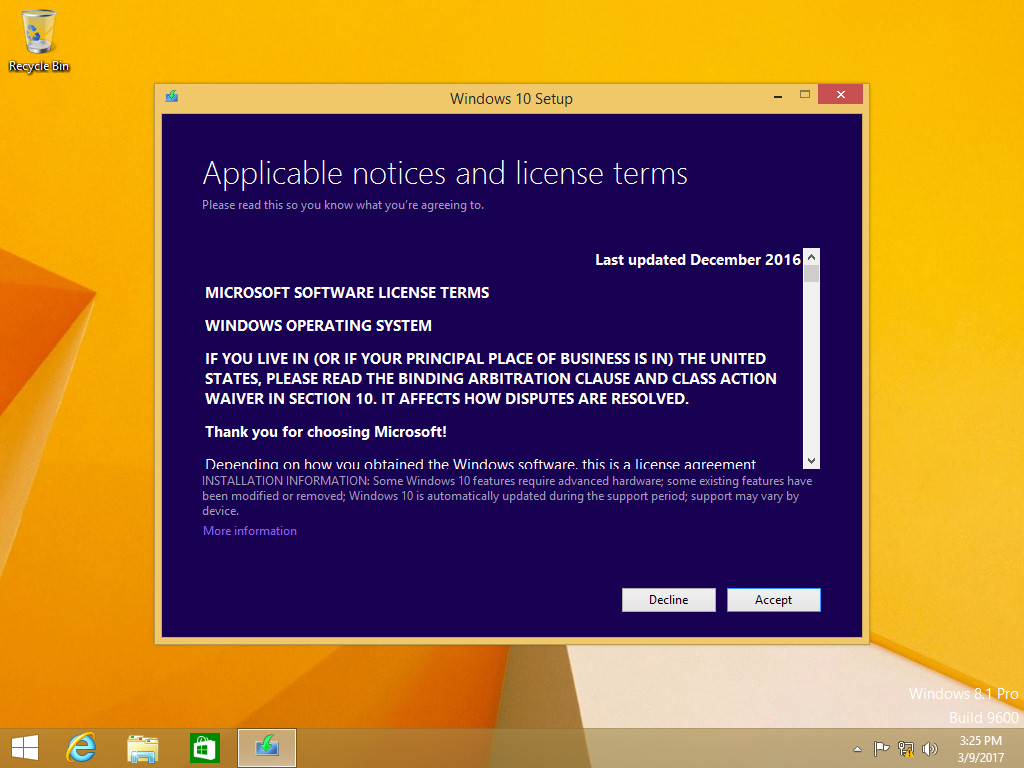This screenshot has height=768, width=1024.
Task: Show hidden system tray icons
Action: [x=857, y=749]
